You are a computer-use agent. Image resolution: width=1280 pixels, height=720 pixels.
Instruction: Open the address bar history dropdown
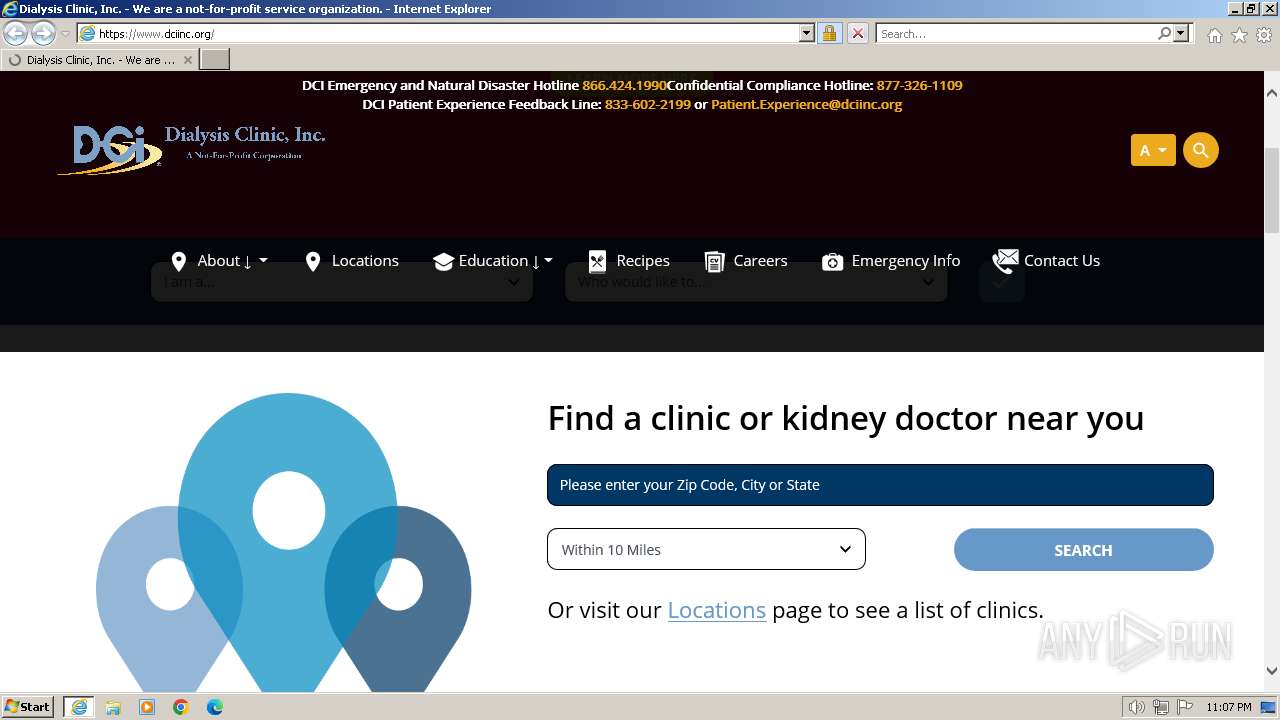(x=807, y=33)
